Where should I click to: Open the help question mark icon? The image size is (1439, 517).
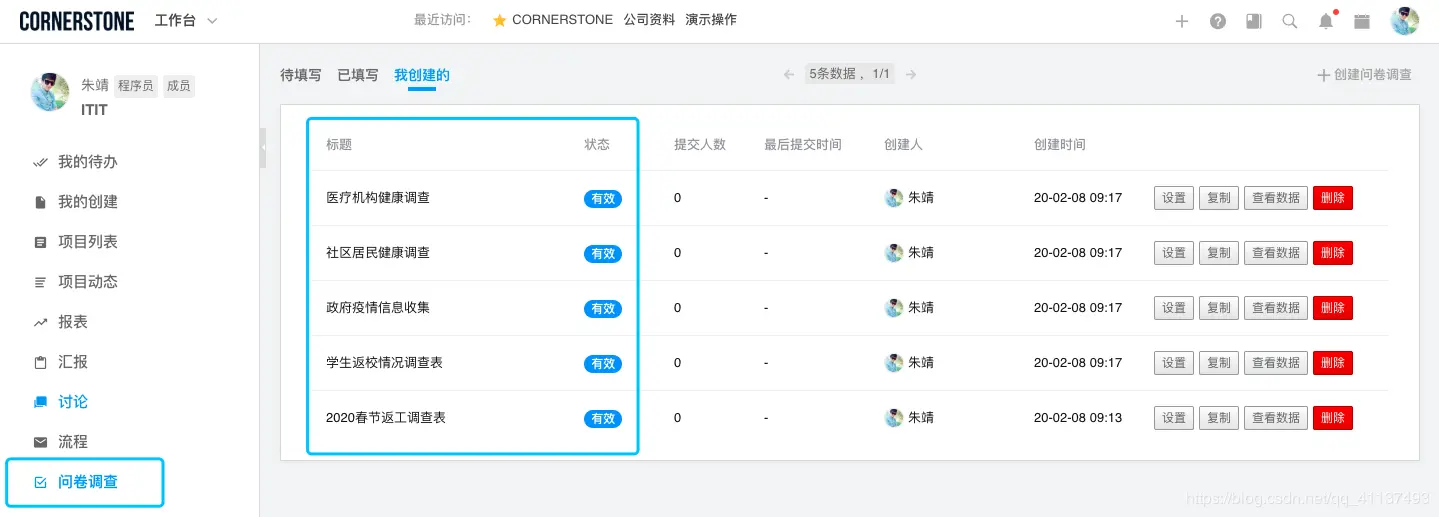click(x=1218, y=21)
